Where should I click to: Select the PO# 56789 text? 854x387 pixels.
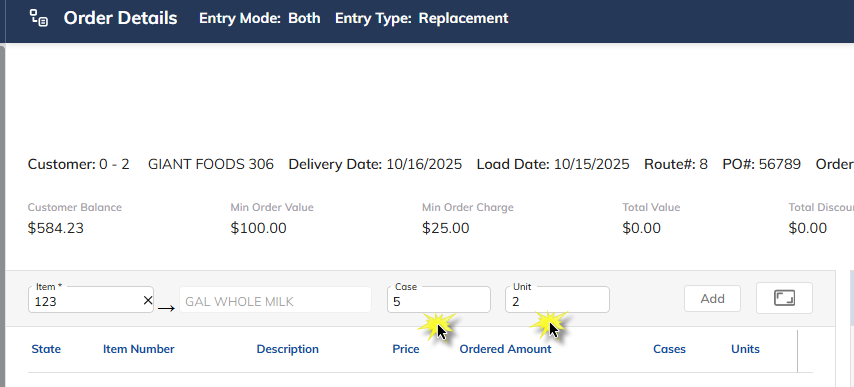(x=761, y=164)
